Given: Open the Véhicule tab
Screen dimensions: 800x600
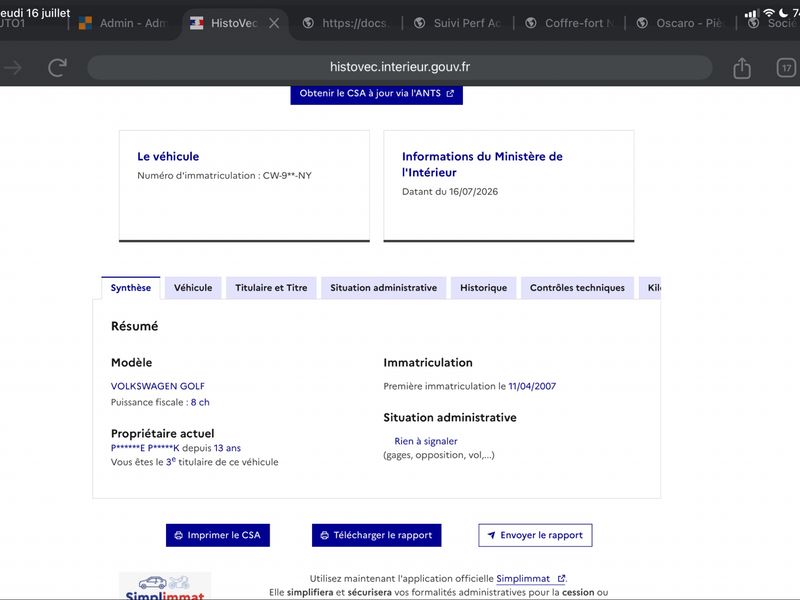Looking at the screenshot, I should tap(193, 288).
